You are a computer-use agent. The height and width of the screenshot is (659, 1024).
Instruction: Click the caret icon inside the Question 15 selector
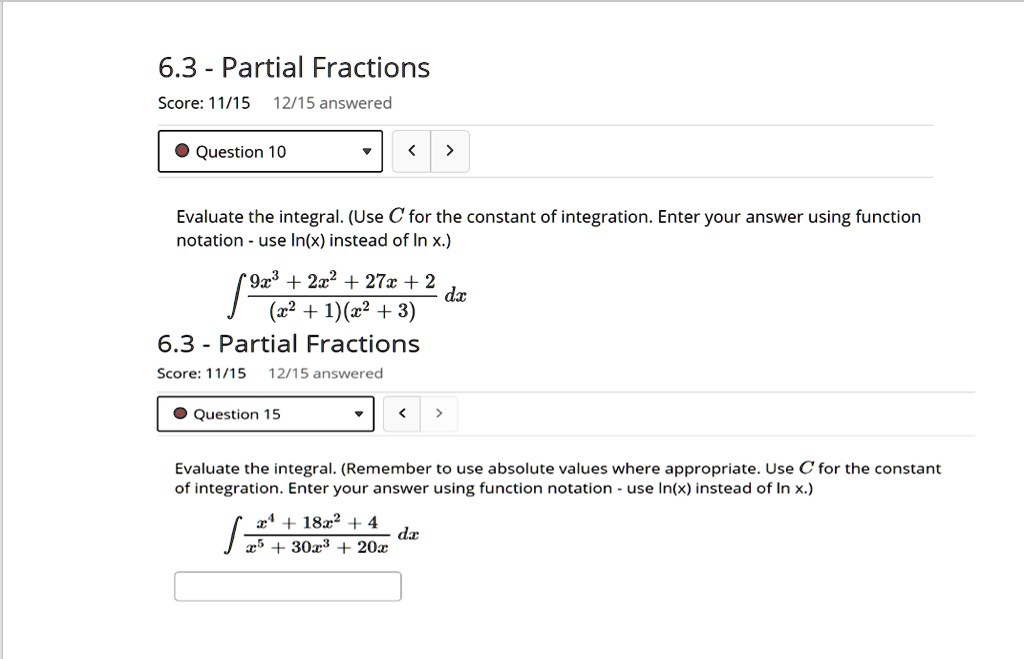[x=358, y=413]
